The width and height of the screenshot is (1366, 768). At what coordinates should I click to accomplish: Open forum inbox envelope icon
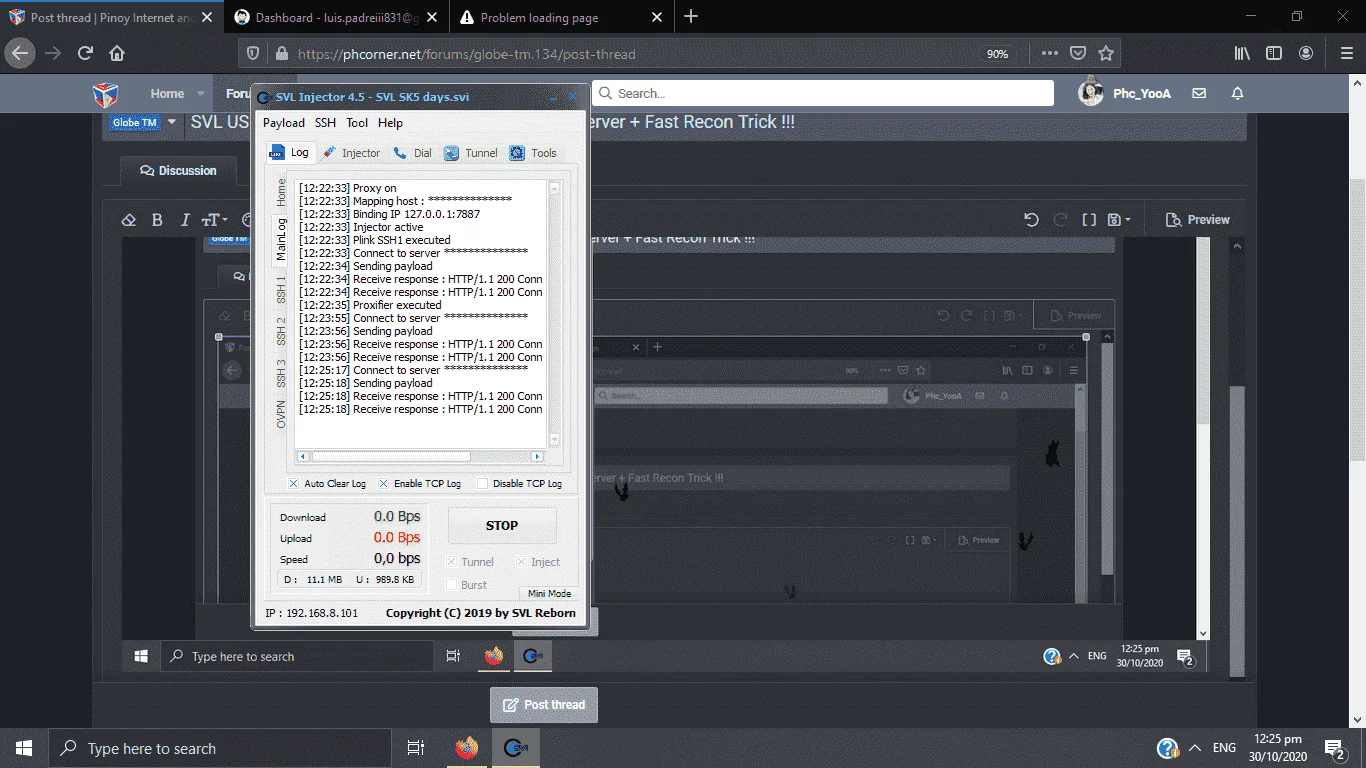coord(1199,93)
